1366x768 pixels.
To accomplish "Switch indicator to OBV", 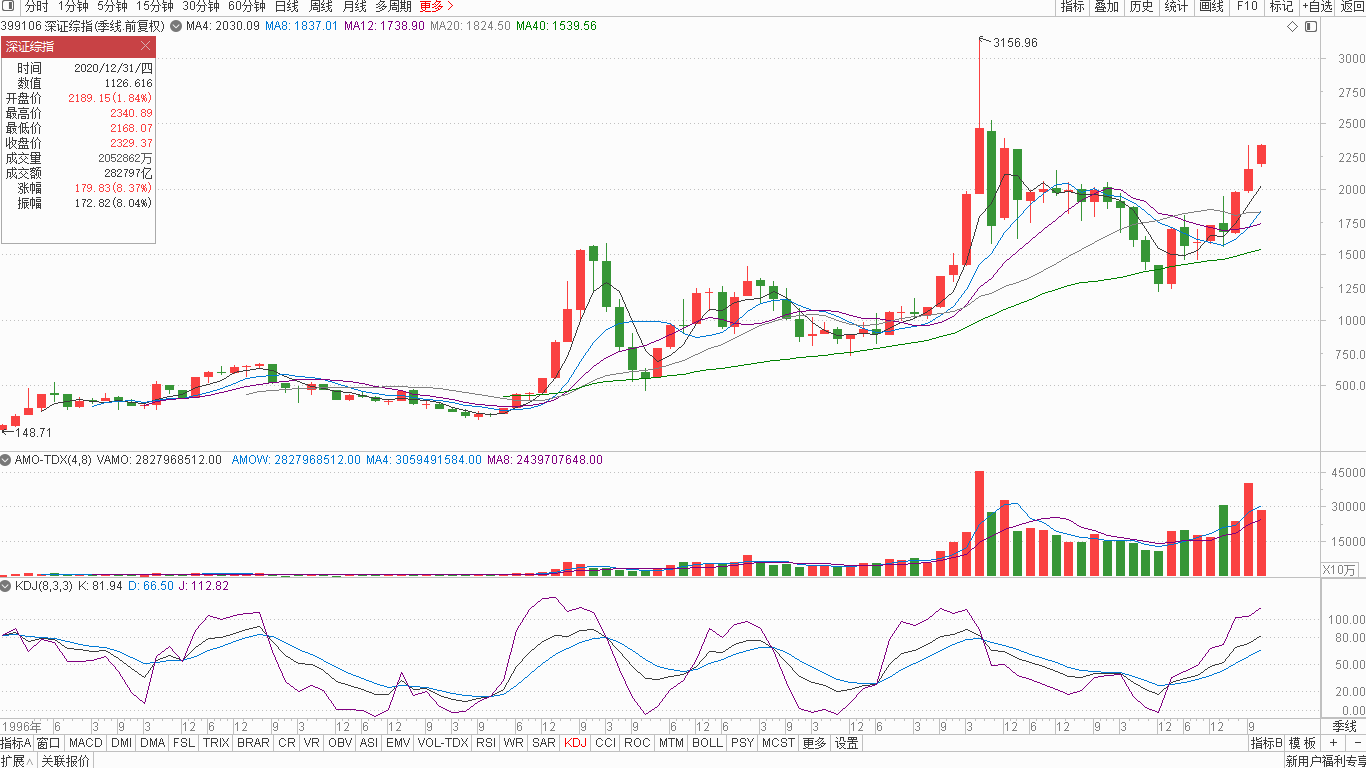I will [x=340, y=743].
